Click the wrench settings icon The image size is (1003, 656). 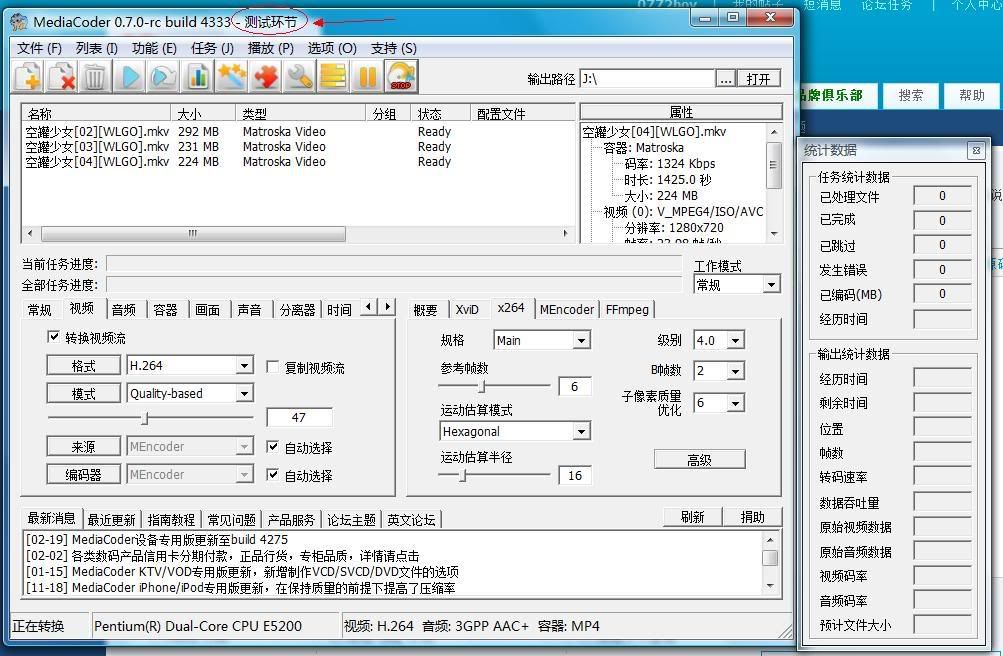pos(299,76)
